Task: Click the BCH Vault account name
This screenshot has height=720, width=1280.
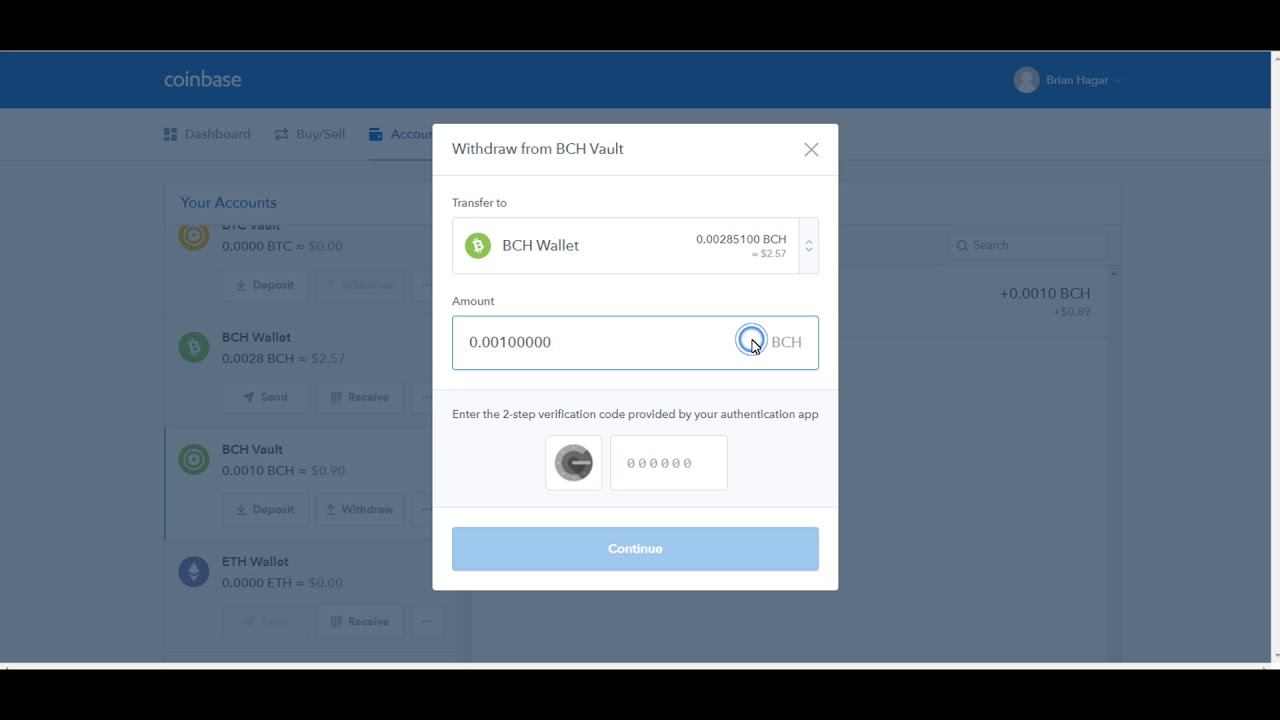Action: click(252, 449)
